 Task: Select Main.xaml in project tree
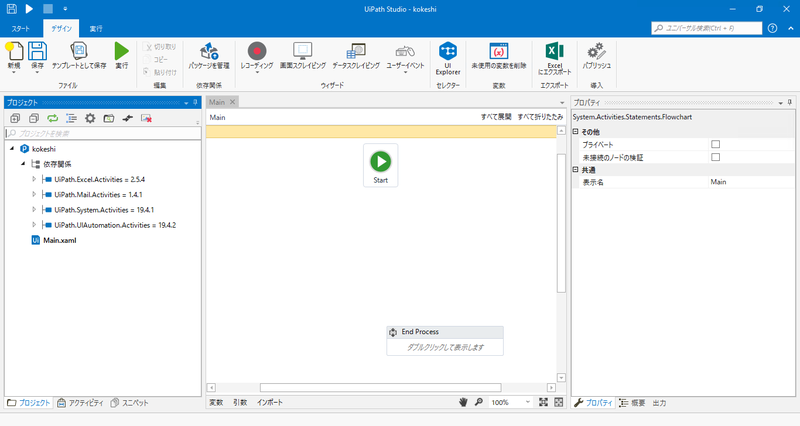click(60, 240)
